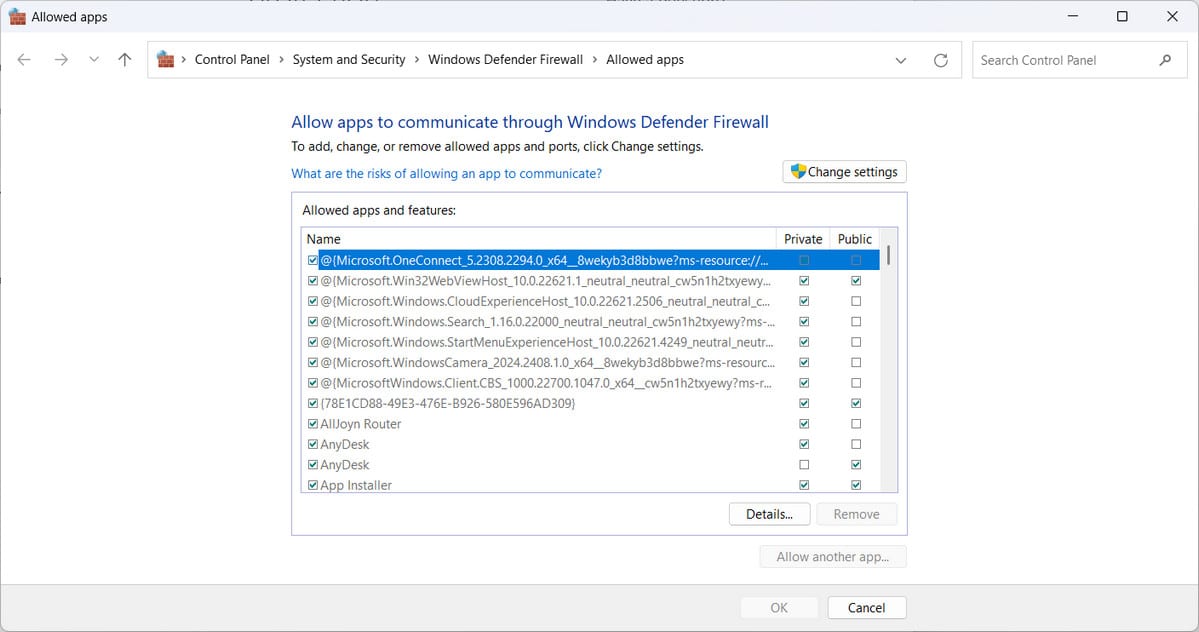The image size is (1199, 632).
Task: Sort by the Private column header
Action: tap(803, 239)
